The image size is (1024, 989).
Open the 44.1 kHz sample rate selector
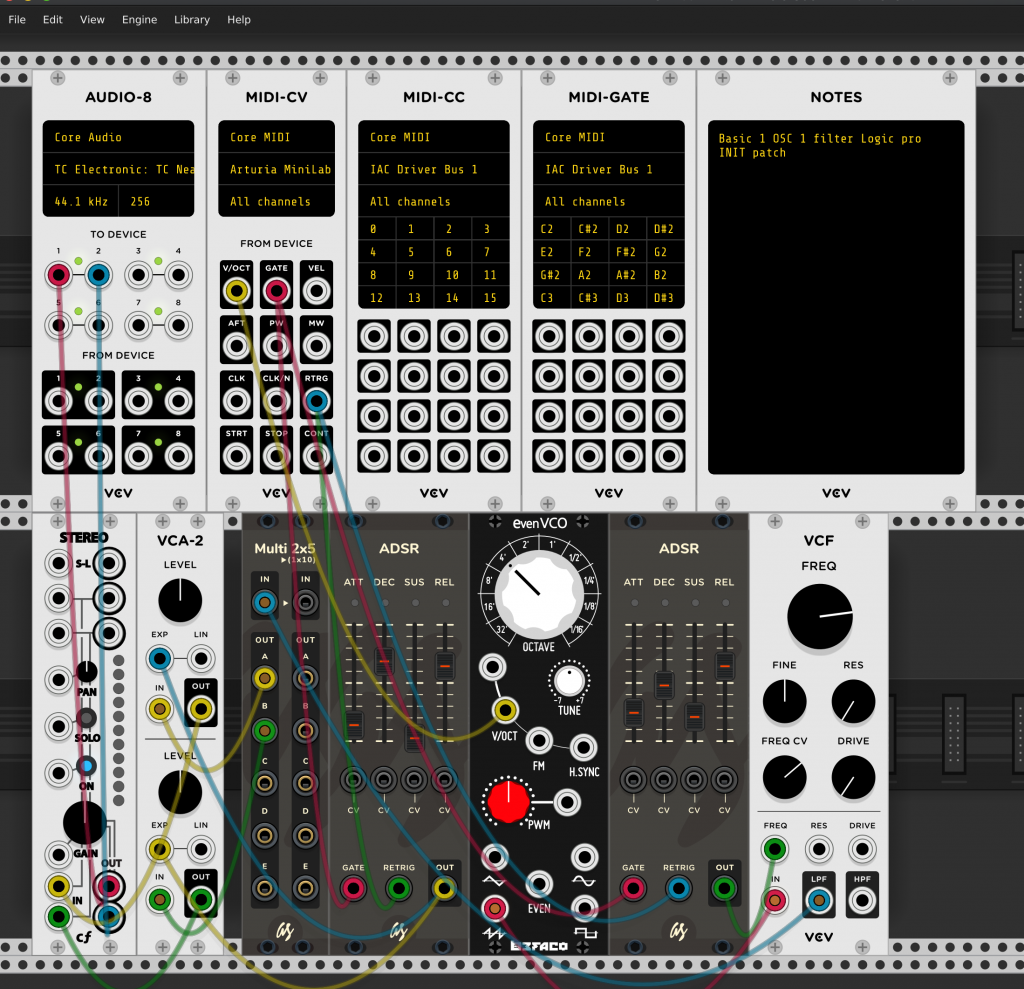81,201
